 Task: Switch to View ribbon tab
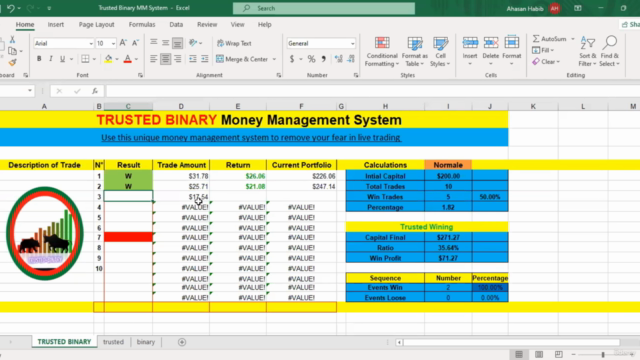237,24
